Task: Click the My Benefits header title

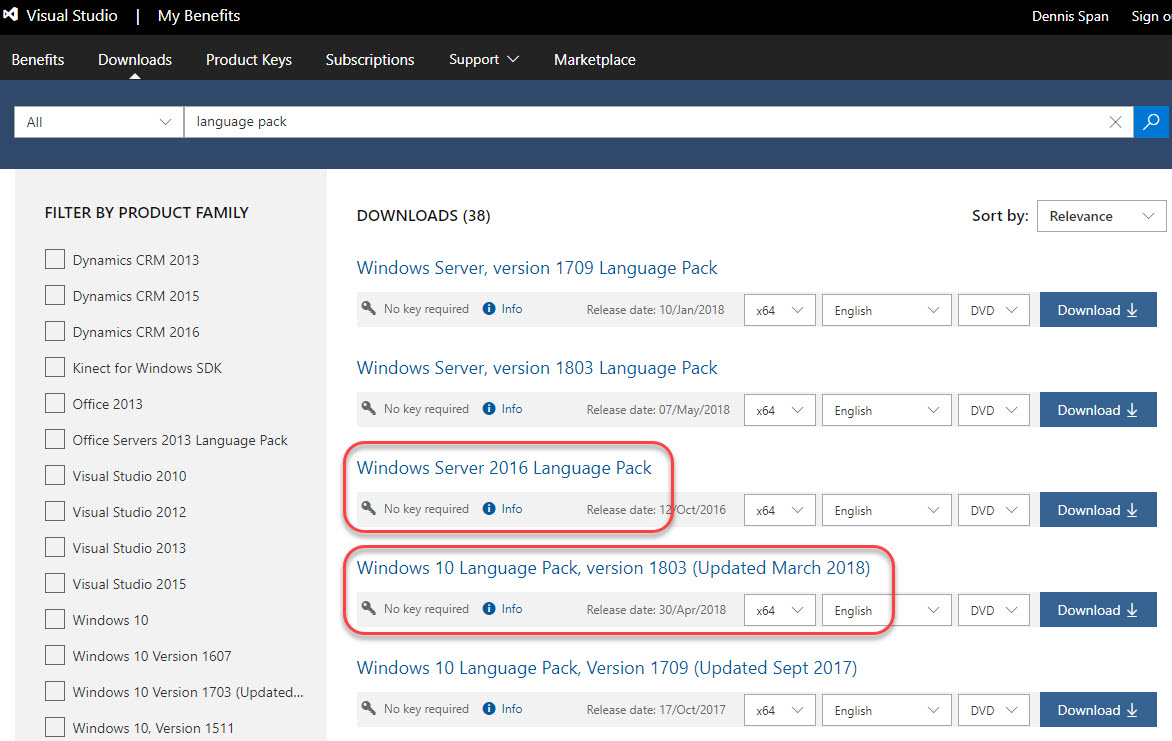Action: (199, 16)
